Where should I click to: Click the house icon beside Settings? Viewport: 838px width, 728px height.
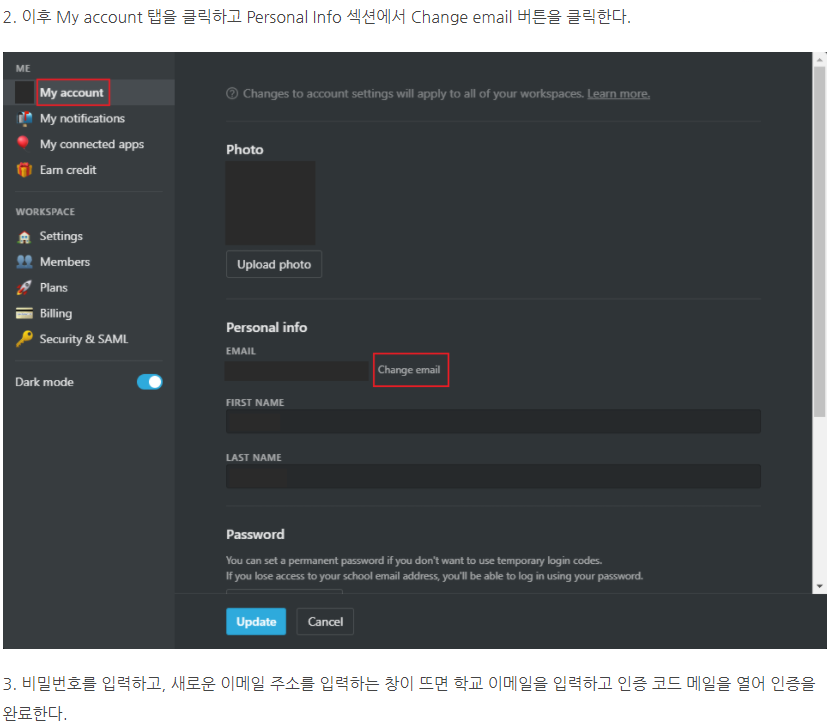pos(24,237)
